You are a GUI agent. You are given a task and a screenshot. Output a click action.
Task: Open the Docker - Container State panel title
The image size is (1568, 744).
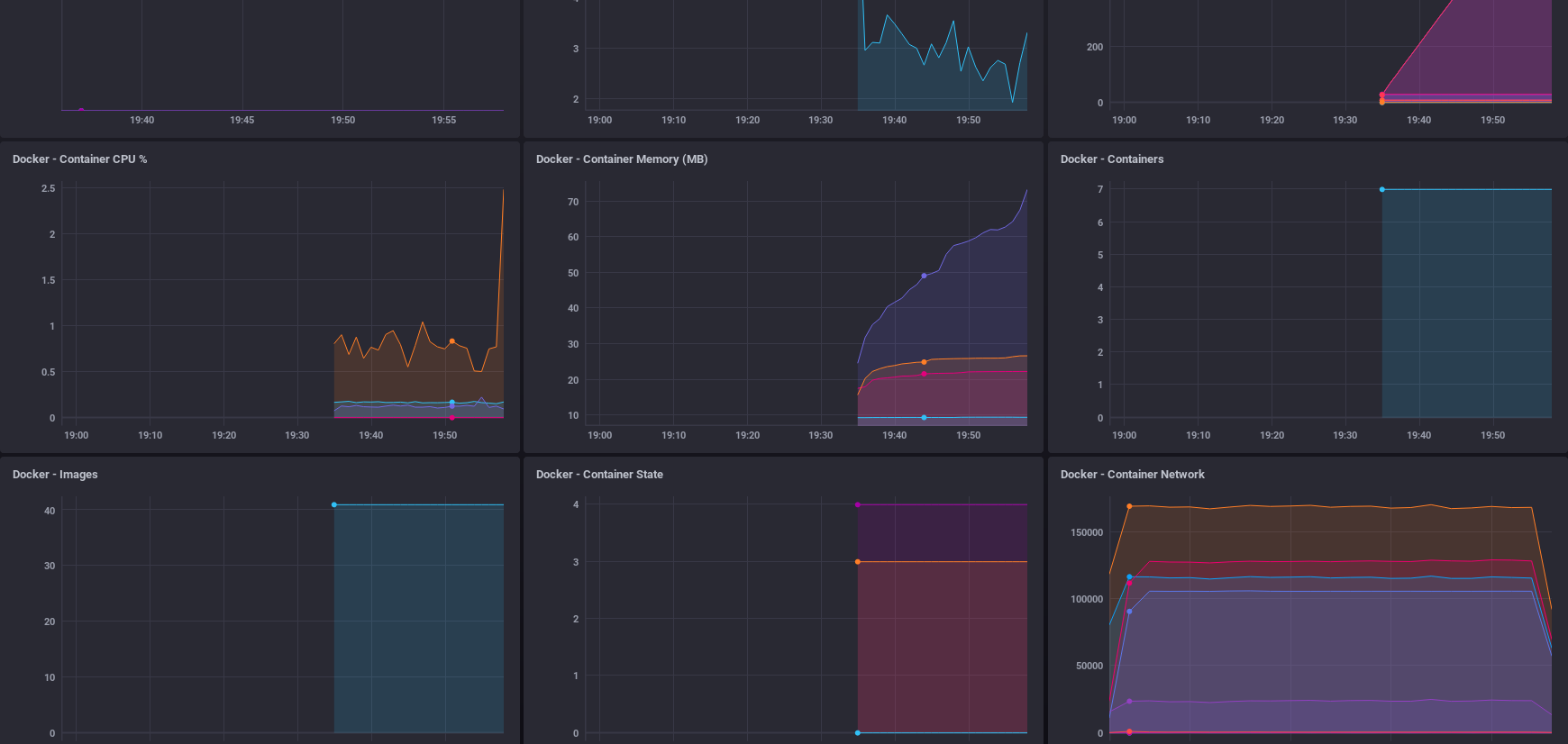[599, 475]
